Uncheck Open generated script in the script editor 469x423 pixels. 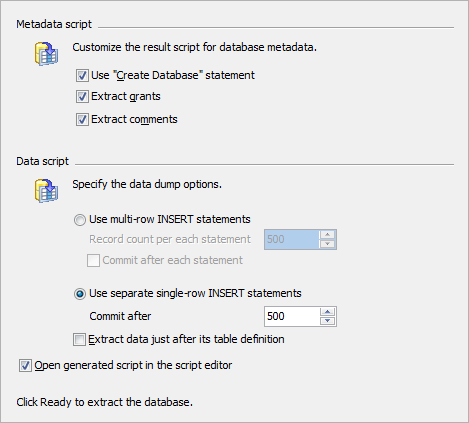tap(25, 365)
